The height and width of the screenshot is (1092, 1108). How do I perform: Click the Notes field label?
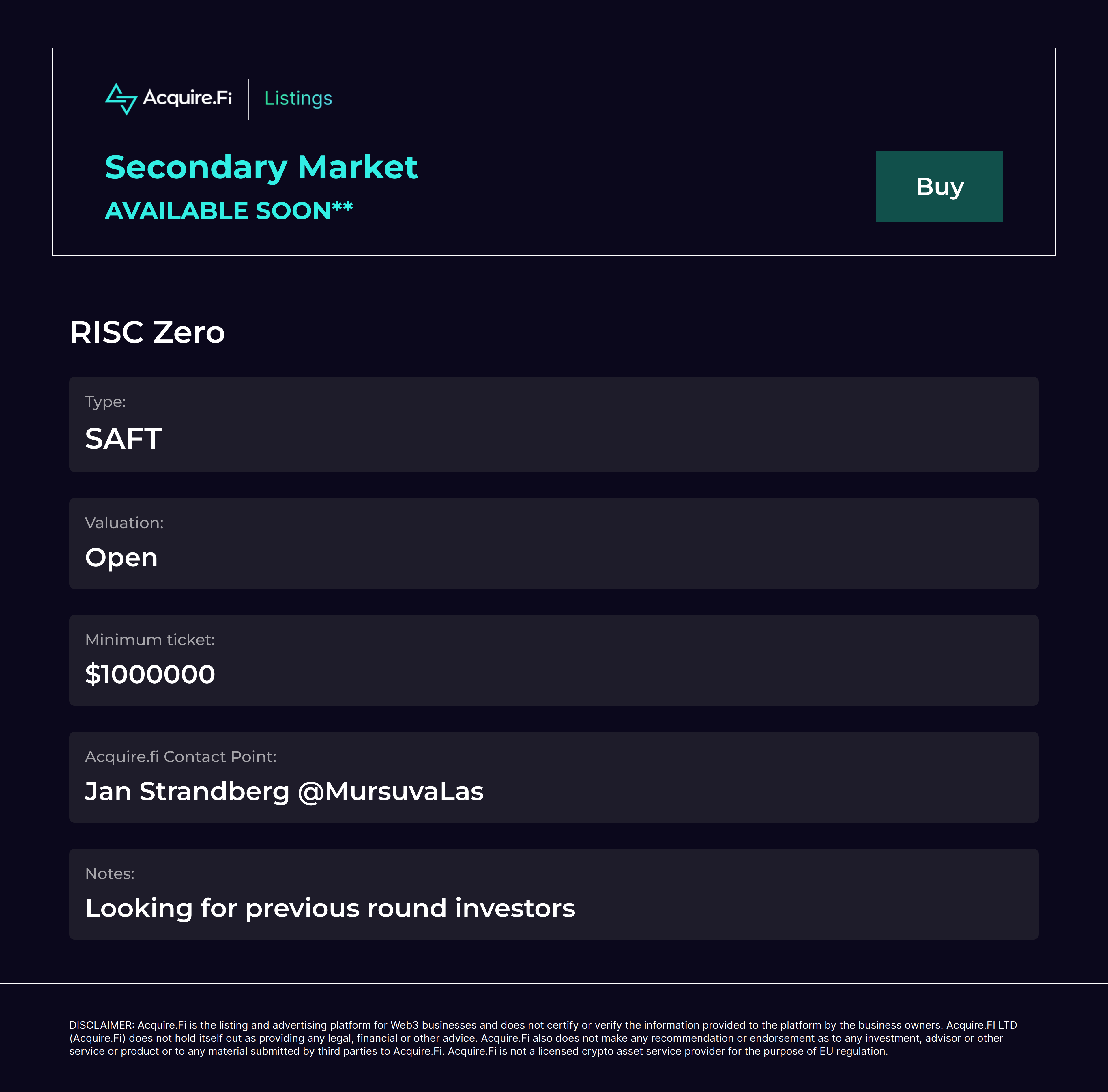(109, 873)
